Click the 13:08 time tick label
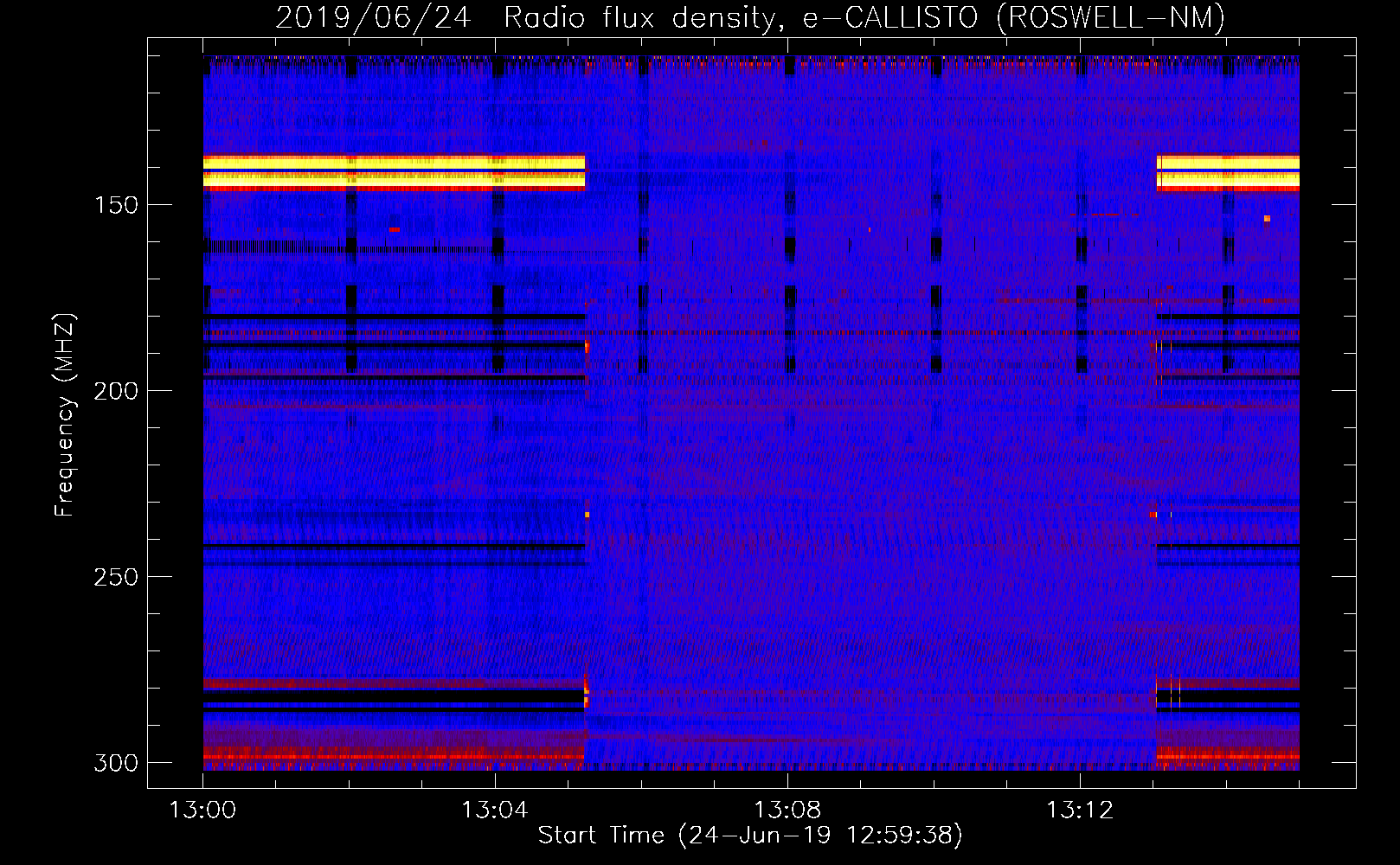The height and width of the screenshot is (865, 1400). (787, 811)
